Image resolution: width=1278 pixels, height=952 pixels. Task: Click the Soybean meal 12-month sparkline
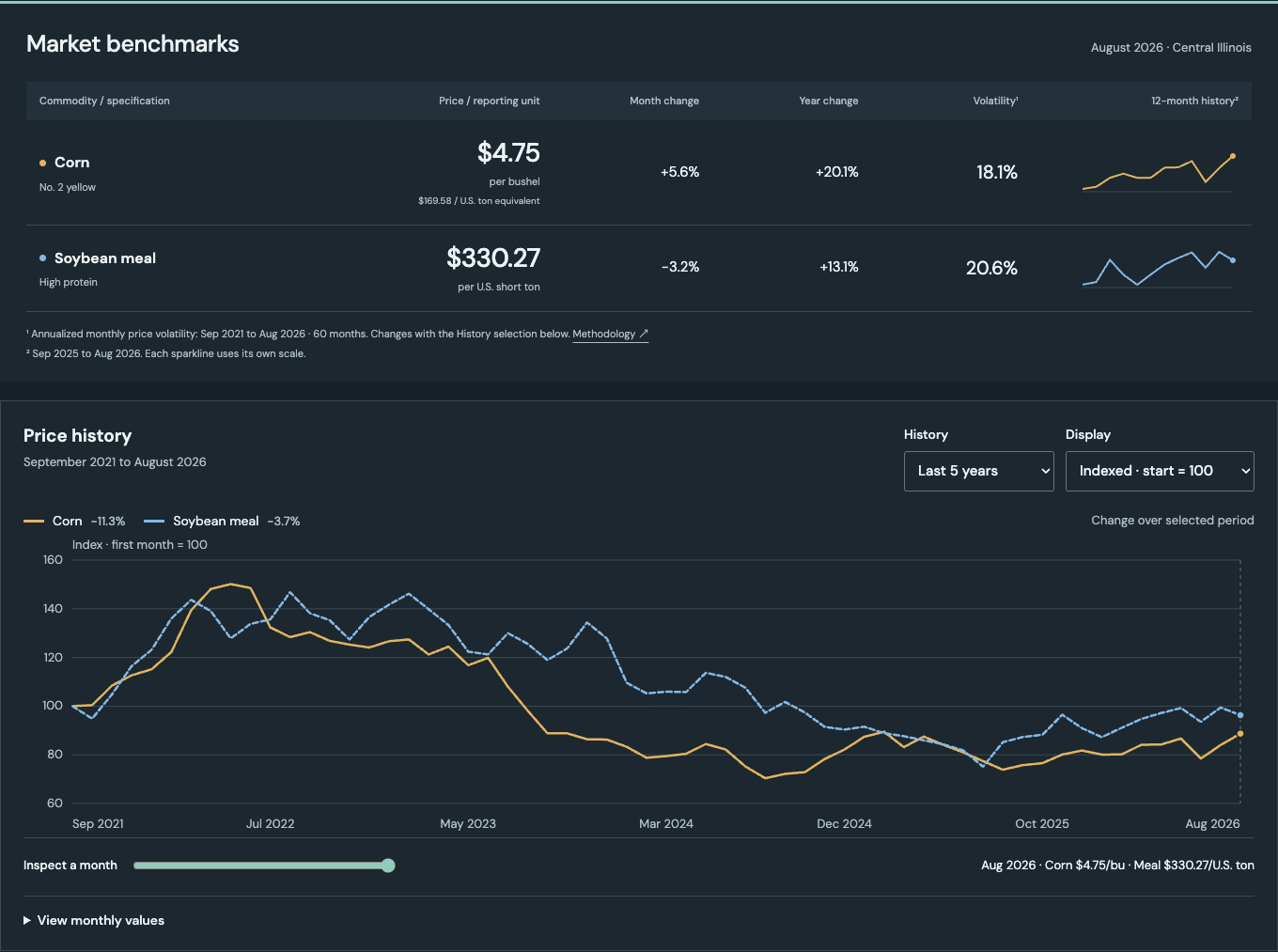pyautogui.click(x=1159, y=269)
